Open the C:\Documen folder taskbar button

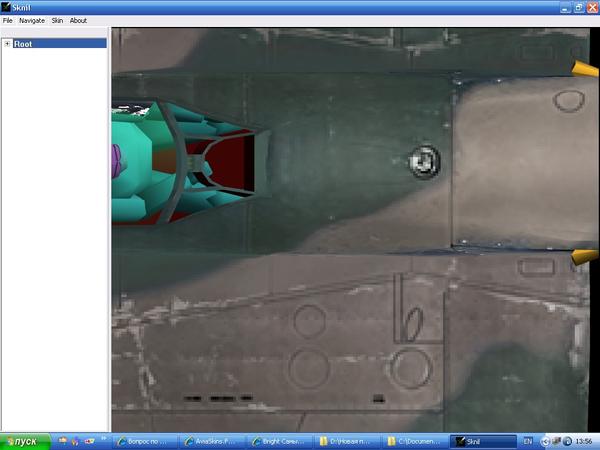(x=416, y=442)
